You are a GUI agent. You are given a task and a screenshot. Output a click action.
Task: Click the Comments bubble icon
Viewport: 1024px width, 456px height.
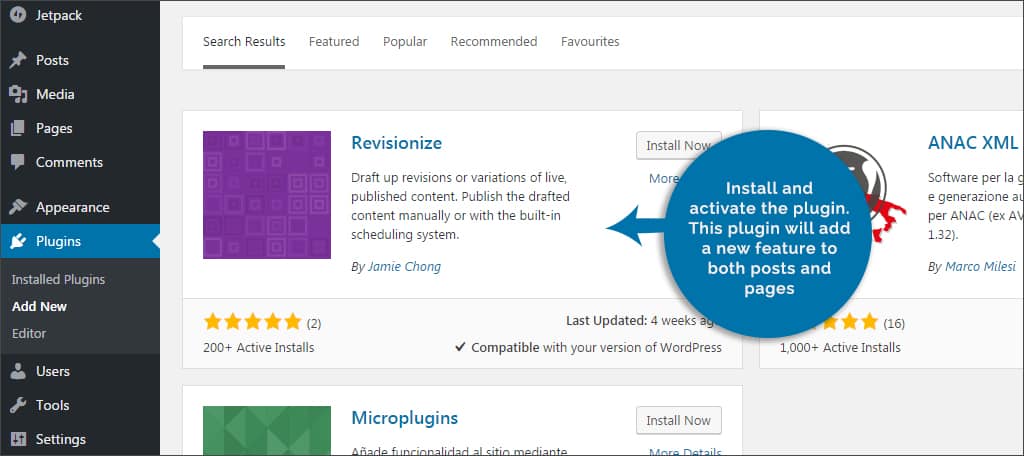18,162
